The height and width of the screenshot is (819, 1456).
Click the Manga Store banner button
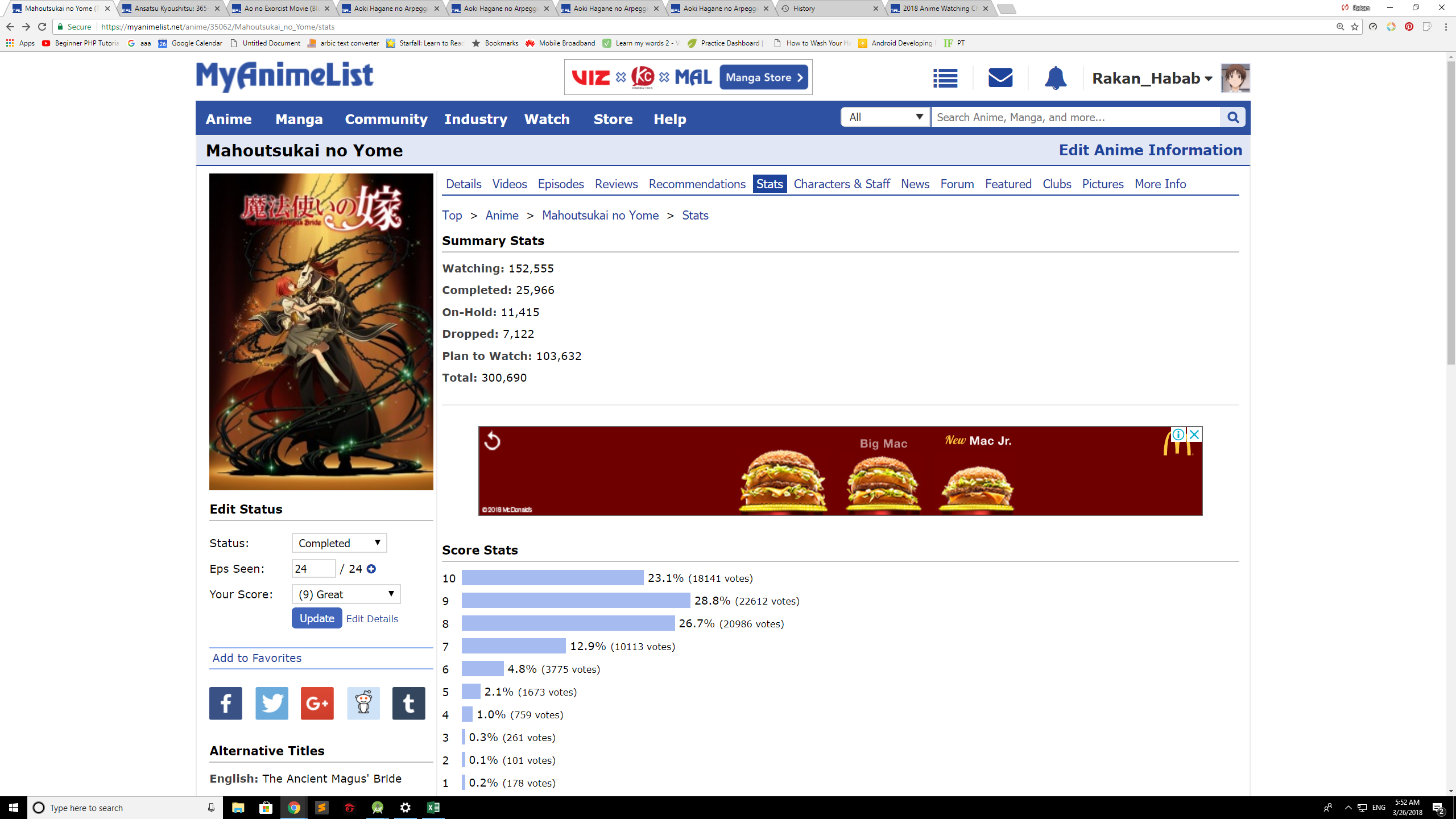[763, 77]
